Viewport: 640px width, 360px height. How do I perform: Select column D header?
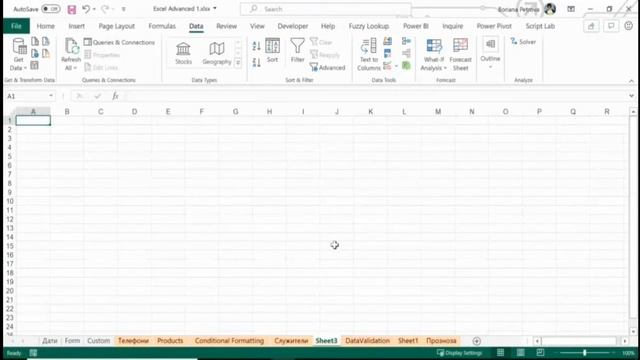click(x=134, y=111)
